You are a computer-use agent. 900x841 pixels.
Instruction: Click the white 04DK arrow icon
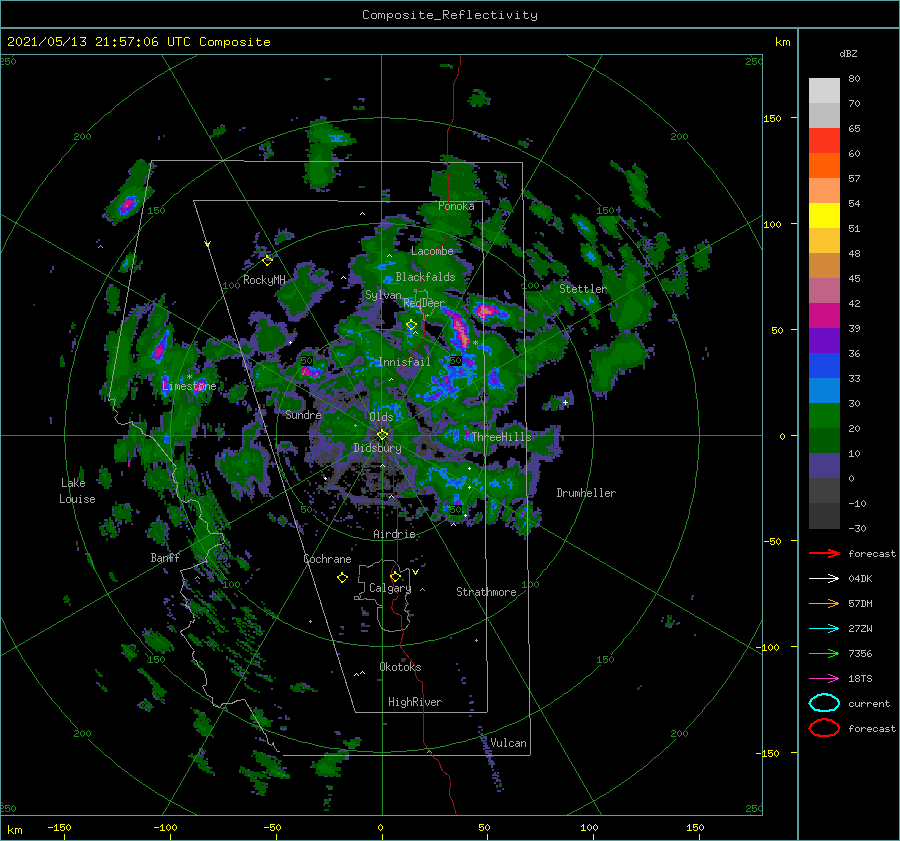[824, 579]
